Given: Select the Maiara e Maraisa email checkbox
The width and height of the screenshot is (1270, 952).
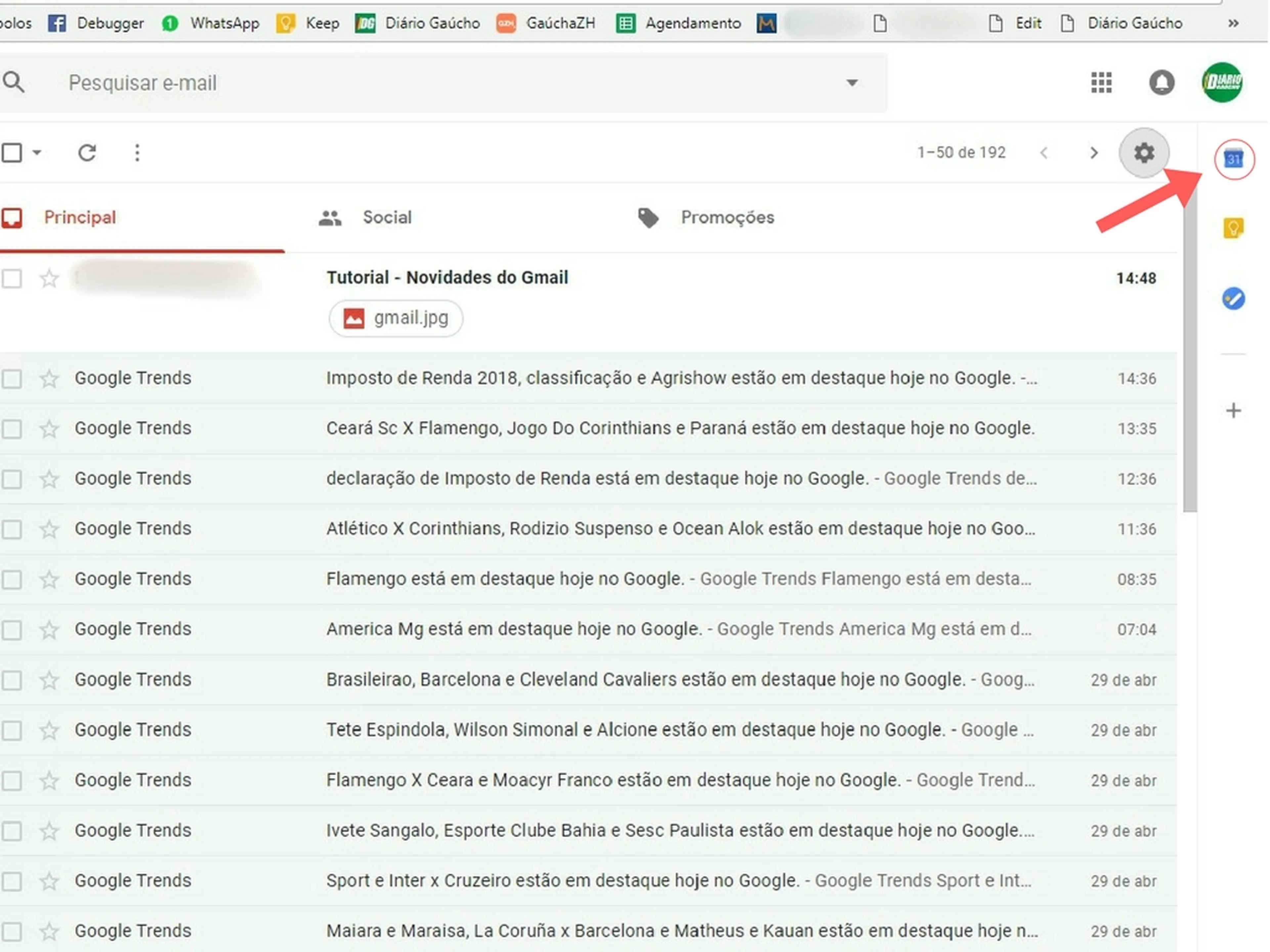Looking at the screenshot, I should pos(12,932).
